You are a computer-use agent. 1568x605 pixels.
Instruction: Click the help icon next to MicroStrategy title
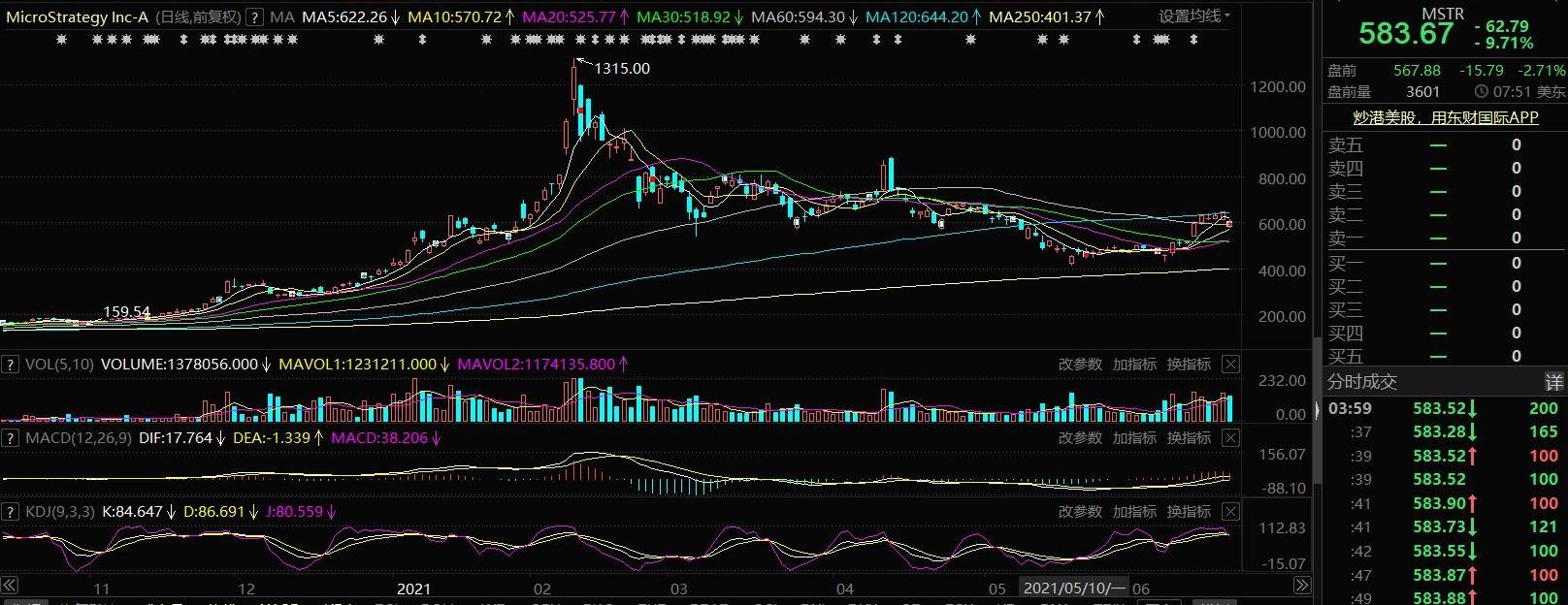coord(254,16)
